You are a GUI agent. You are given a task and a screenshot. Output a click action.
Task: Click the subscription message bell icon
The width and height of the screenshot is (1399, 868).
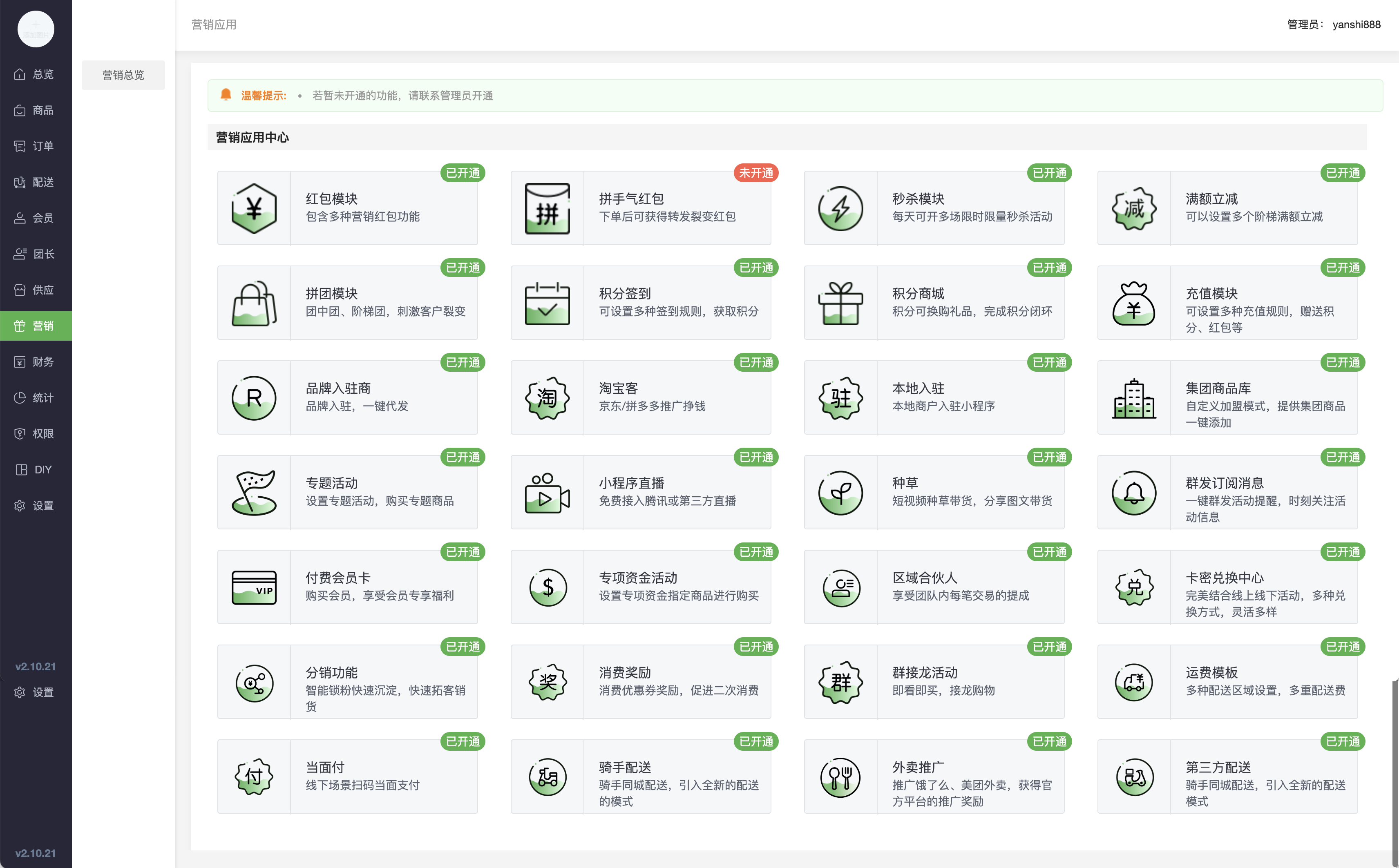coord(1134,493)
